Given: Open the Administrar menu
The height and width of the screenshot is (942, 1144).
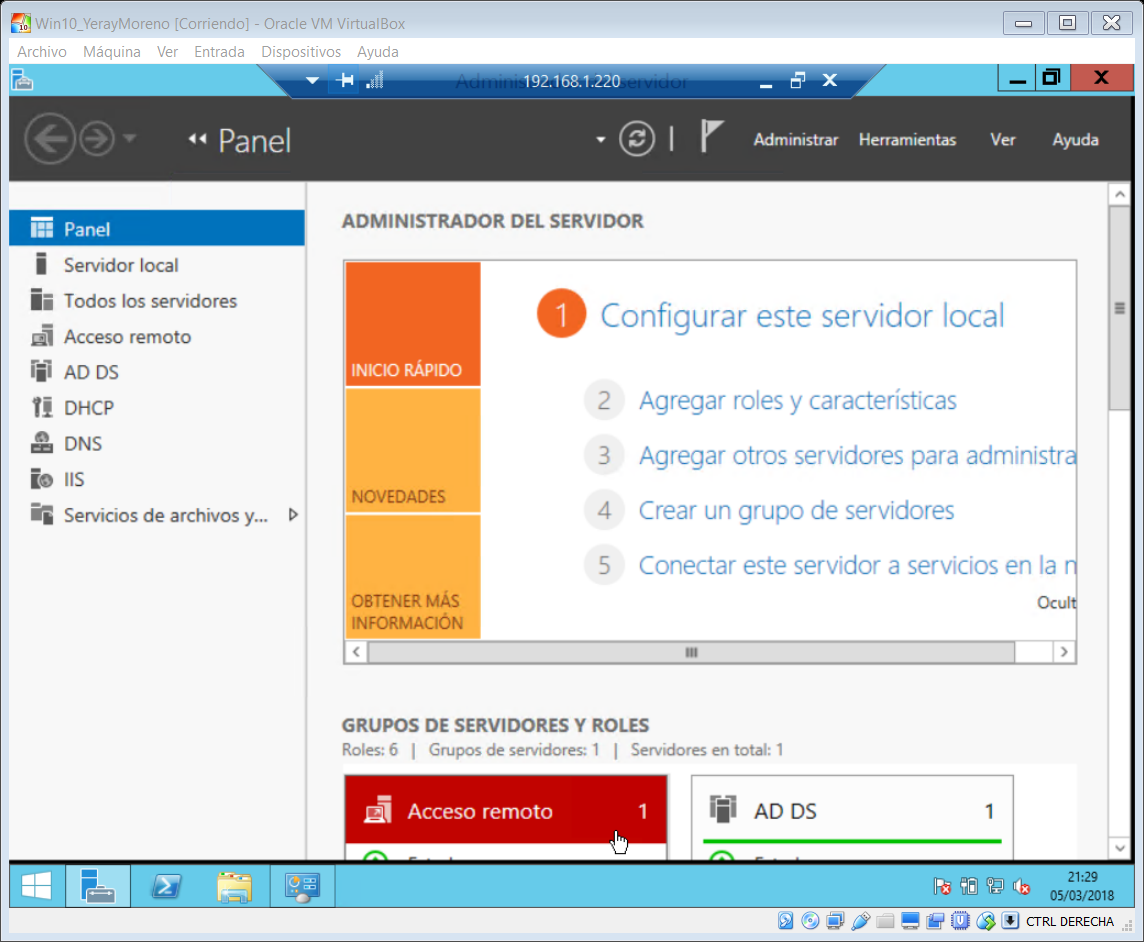Looking at the screenshot, I should point(795,139).
